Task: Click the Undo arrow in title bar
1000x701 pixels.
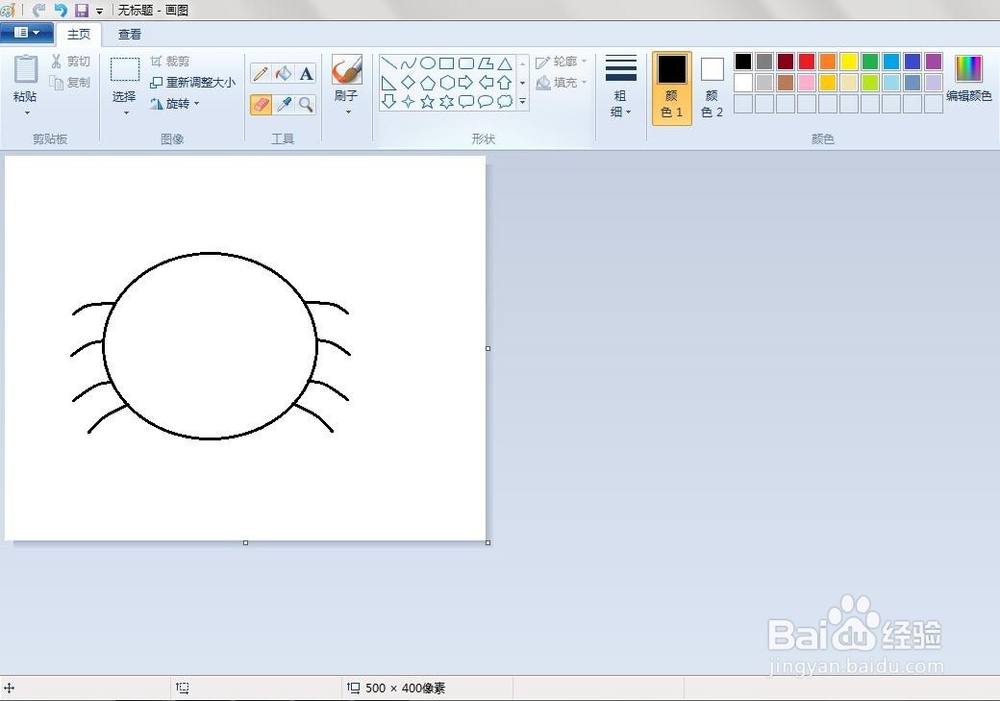Action: 61,10
